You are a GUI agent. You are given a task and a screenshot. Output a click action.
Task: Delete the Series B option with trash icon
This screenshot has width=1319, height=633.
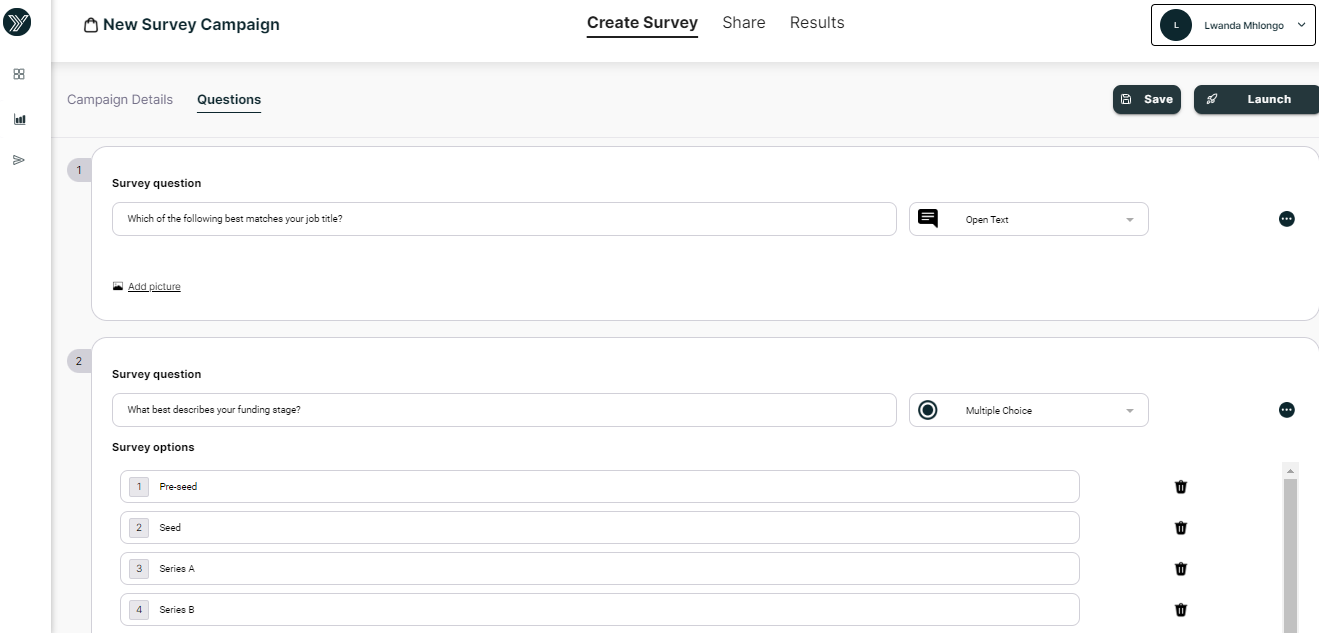click(x=1181, y=610)
